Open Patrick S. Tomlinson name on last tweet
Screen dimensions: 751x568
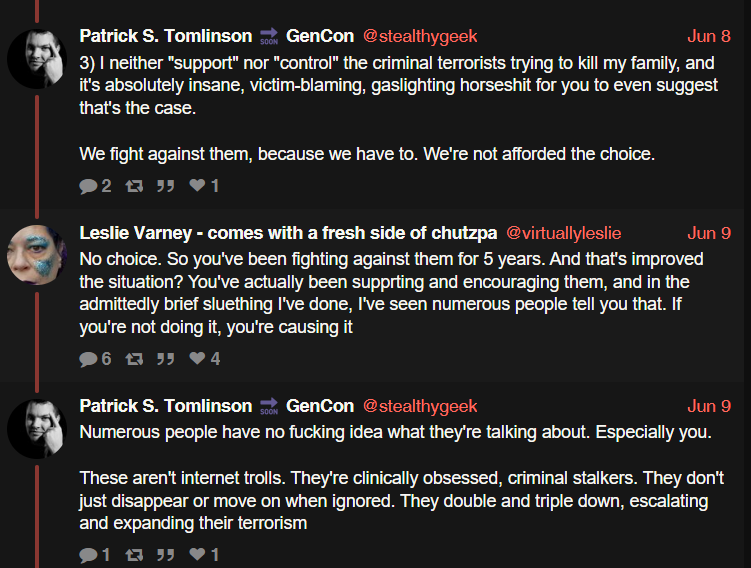click(166, 406)
